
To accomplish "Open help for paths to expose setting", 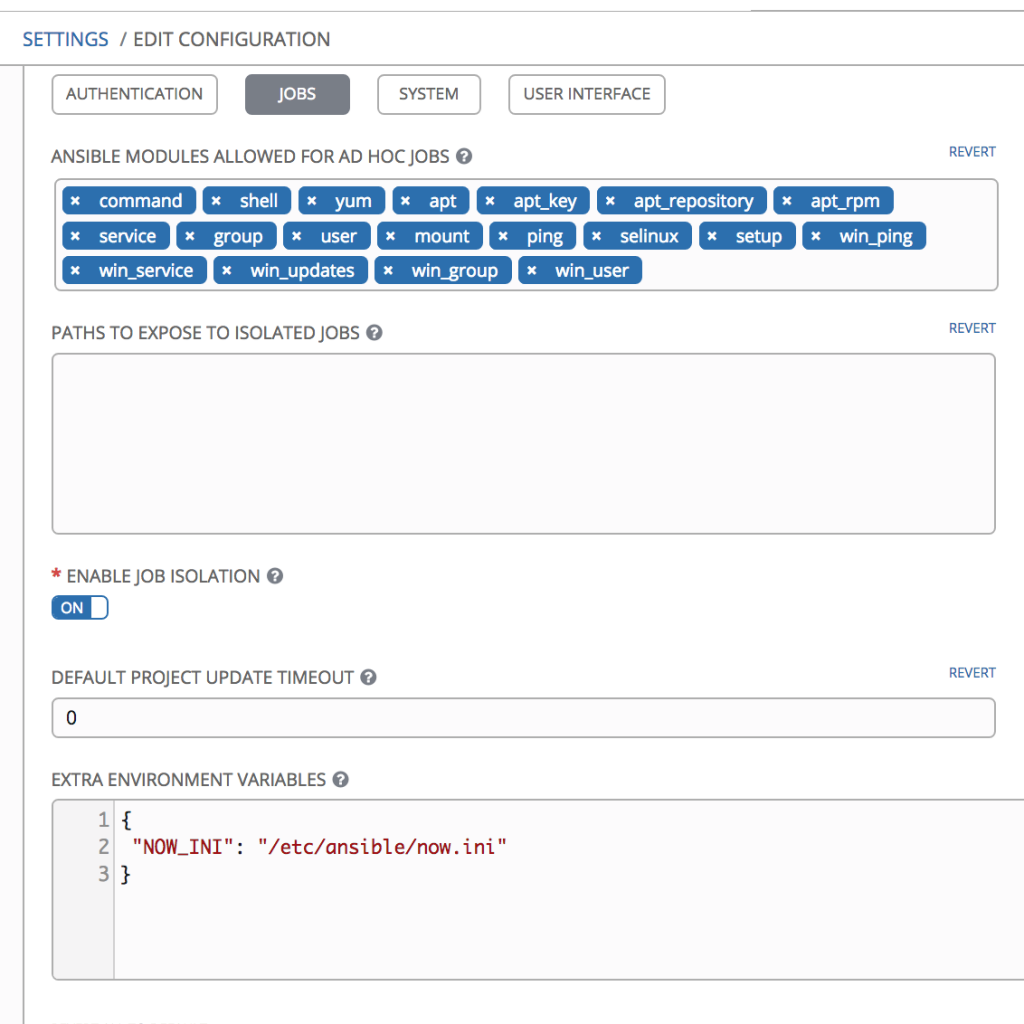I will 374,332.
